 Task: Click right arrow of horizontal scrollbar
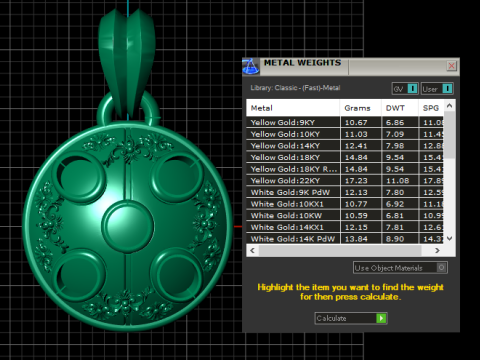pyautogui.click(x=437, y=250)
